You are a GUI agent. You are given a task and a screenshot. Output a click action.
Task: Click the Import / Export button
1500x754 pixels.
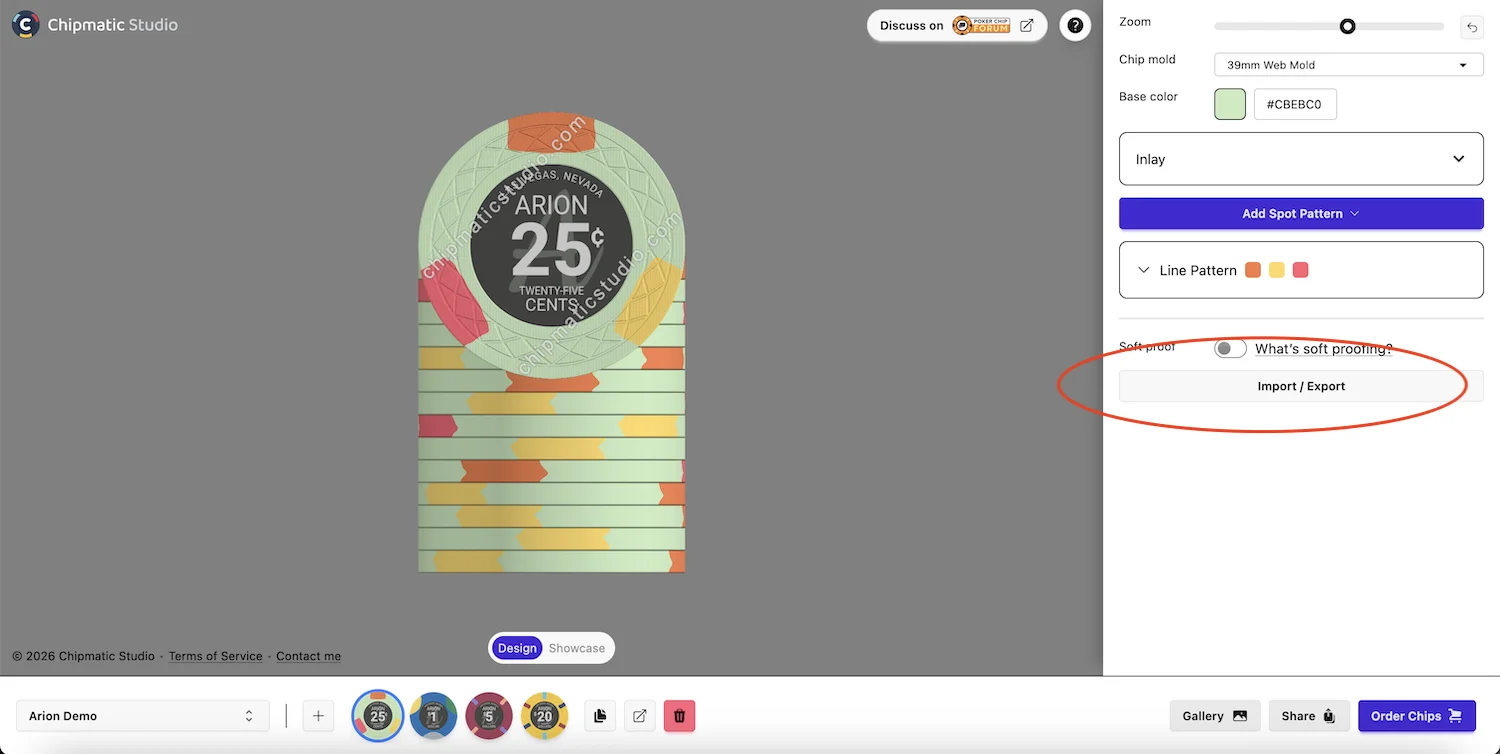tap(1301, 386)
